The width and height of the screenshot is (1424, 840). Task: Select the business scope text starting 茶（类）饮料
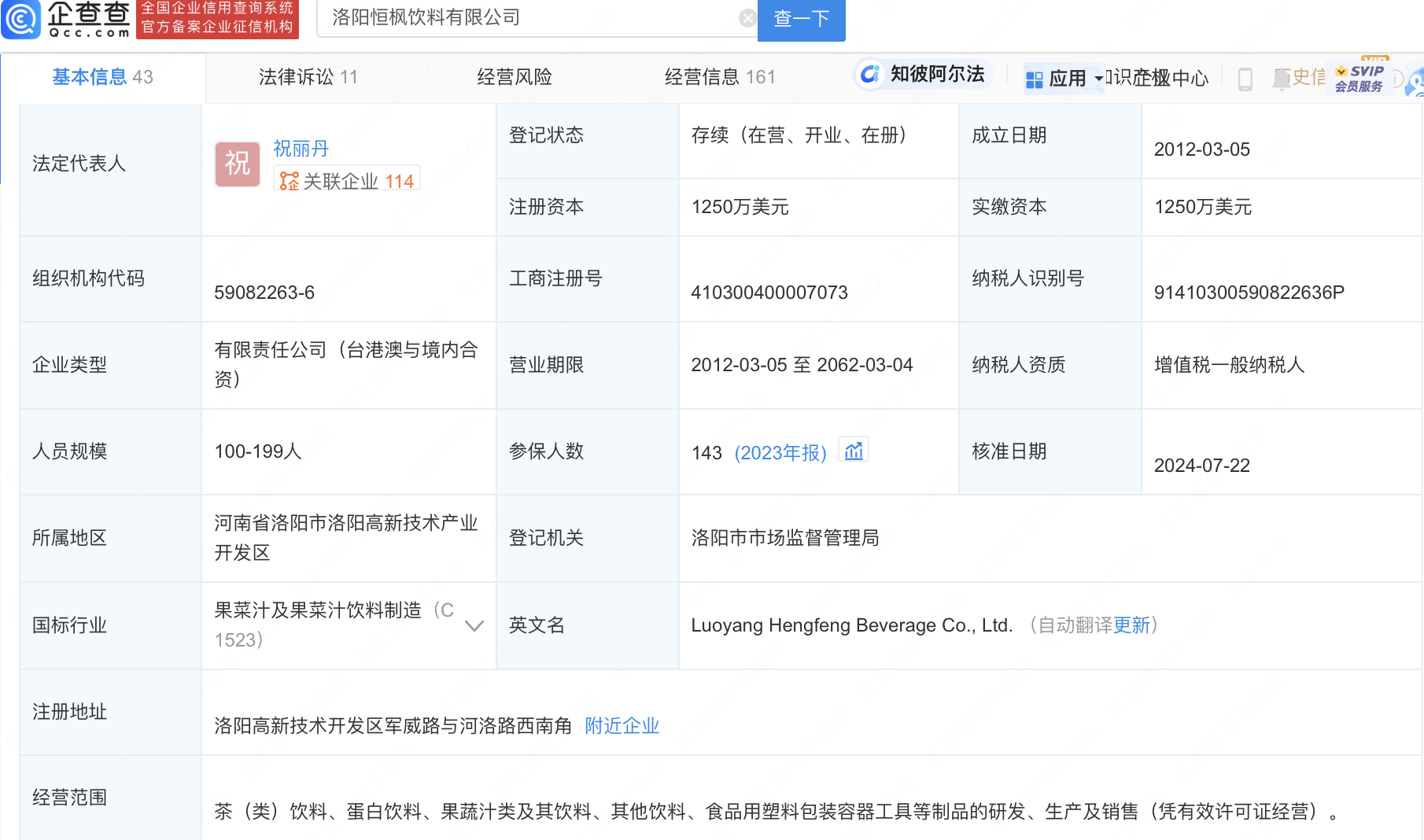[776, 812]
